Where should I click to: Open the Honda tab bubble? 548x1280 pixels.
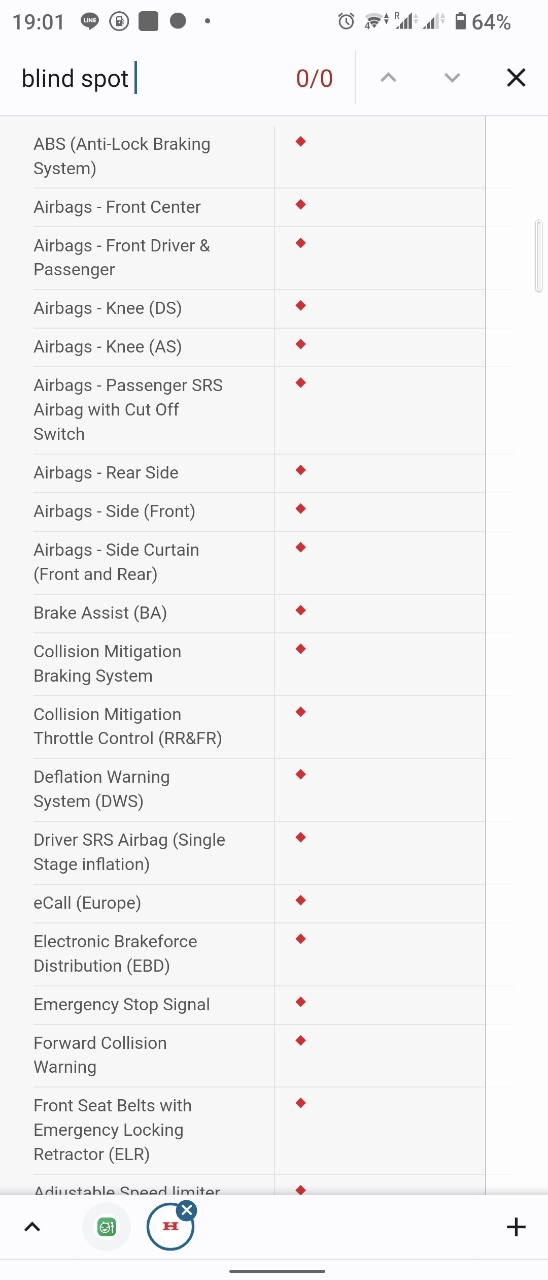(170, 1227)
